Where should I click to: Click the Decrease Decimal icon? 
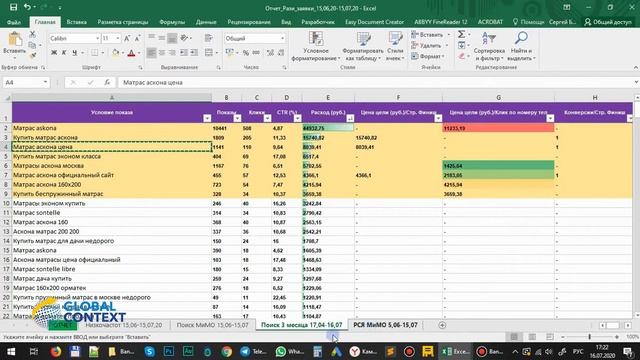tap(281, 53)
